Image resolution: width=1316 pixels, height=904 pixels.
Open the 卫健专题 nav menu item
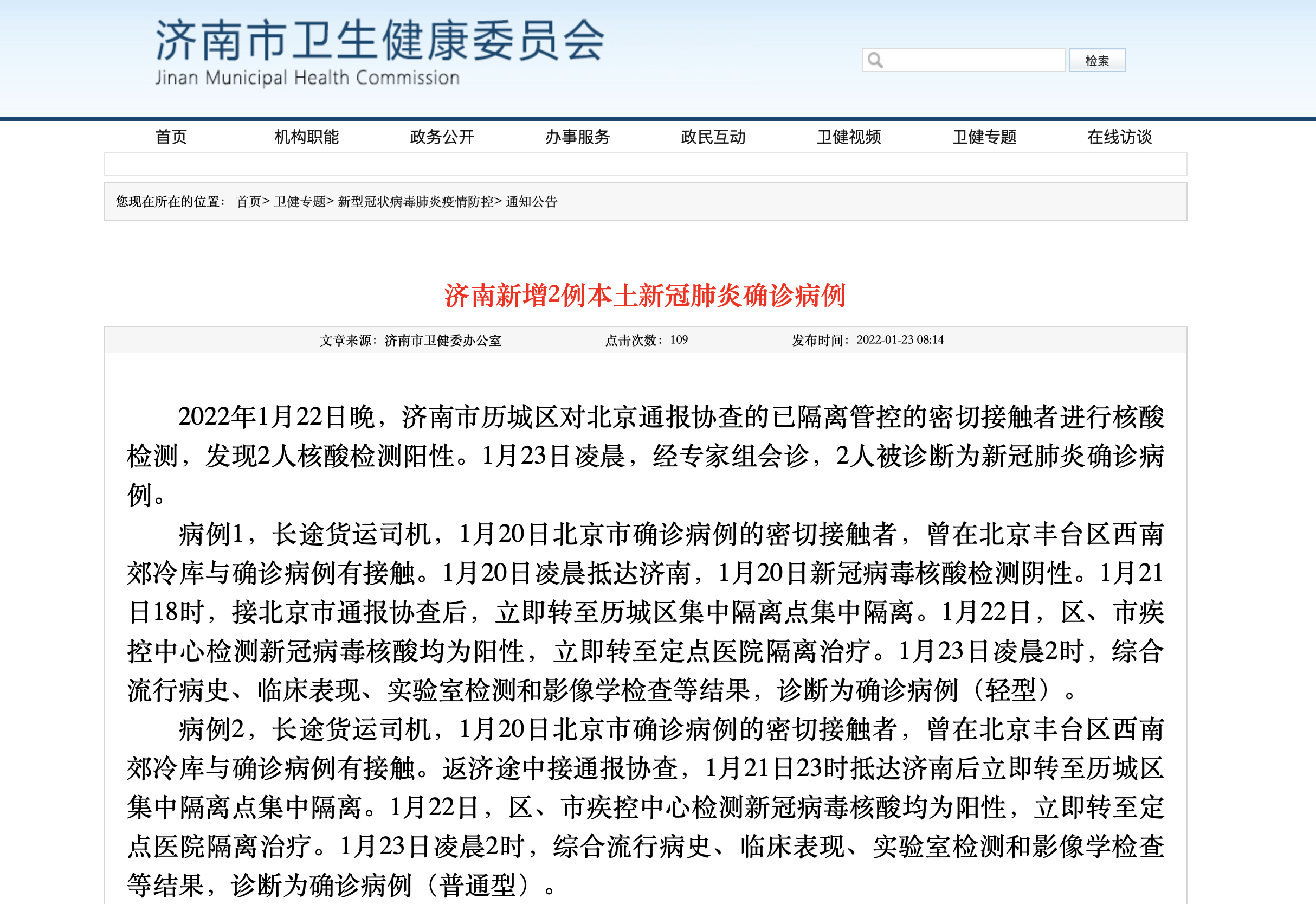click(984, 137)
